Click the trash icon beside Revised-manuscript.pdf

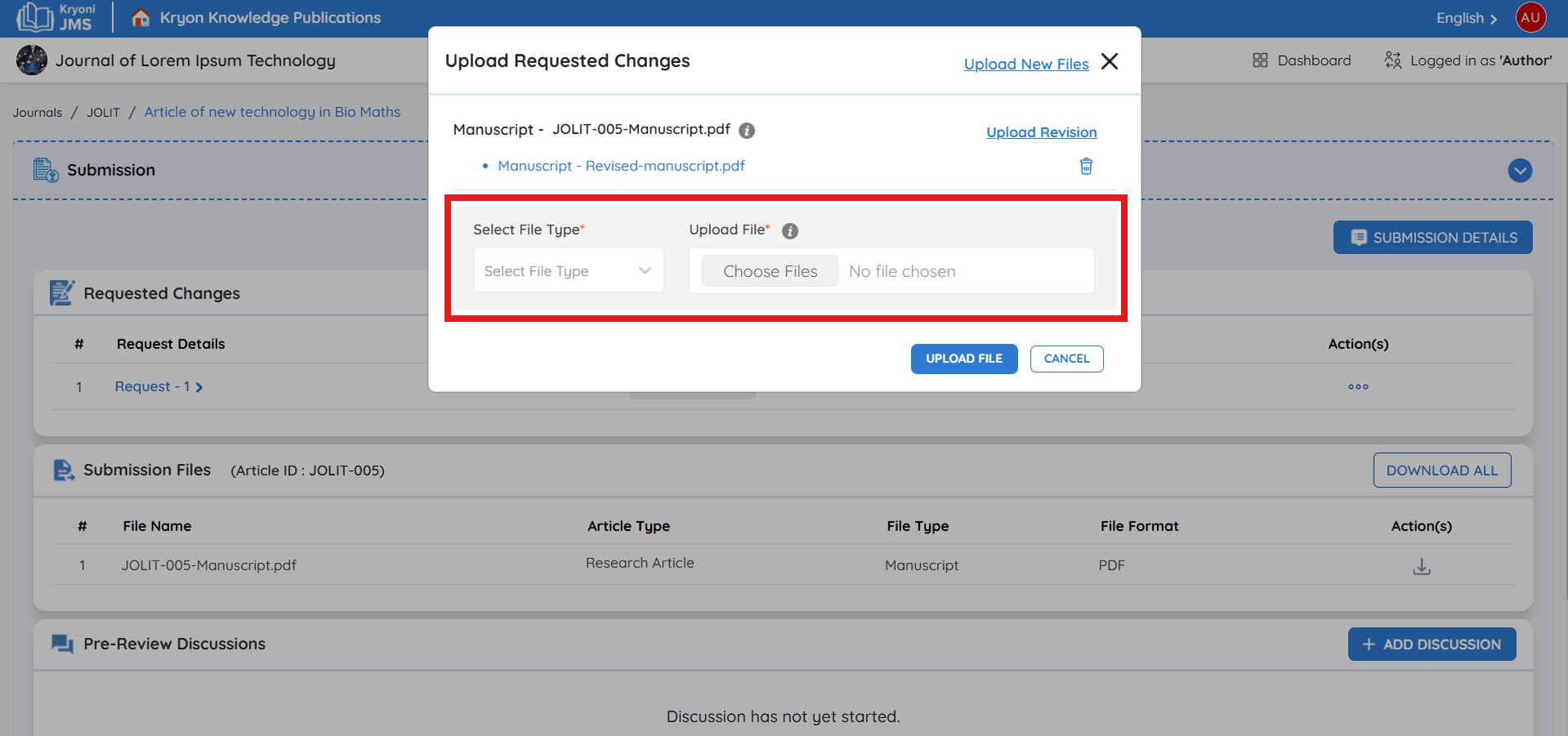tap(1086, 167)
